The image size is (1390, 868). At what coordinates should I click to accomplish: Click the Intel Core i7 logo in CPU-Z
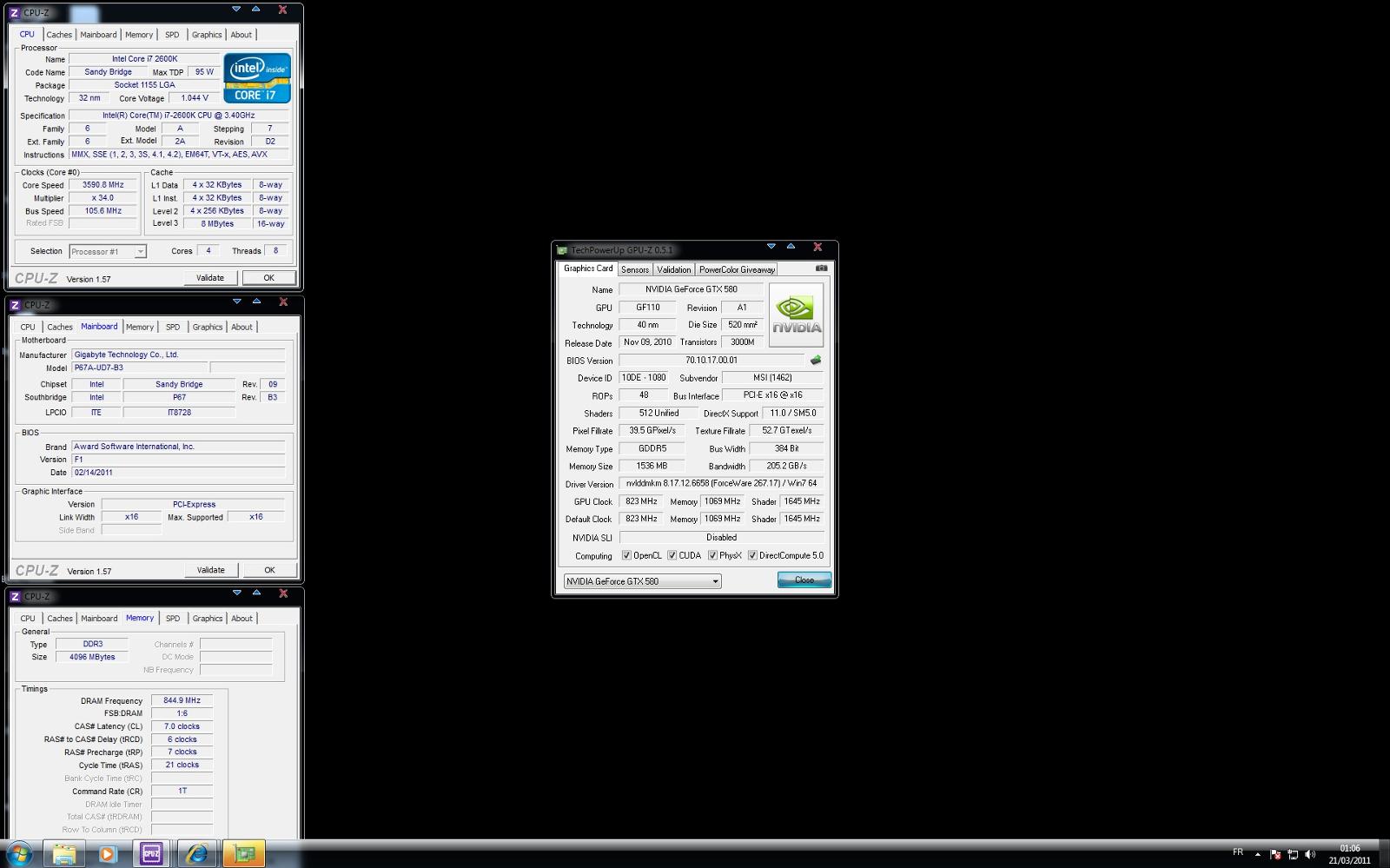point(257,78)
